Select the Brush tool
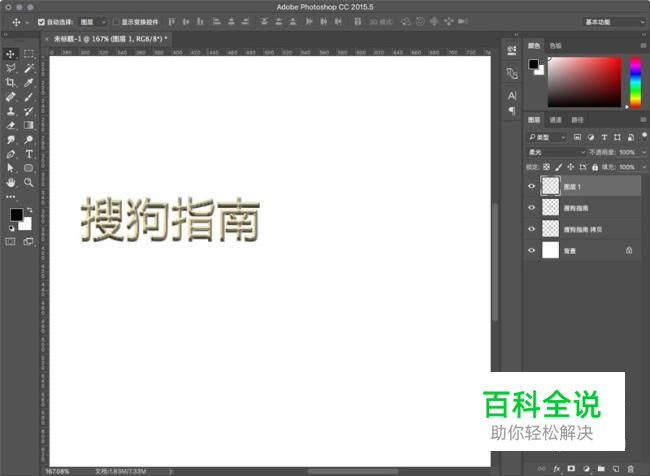Viewport: 650px width, 476px height. [x=29, y=97]
